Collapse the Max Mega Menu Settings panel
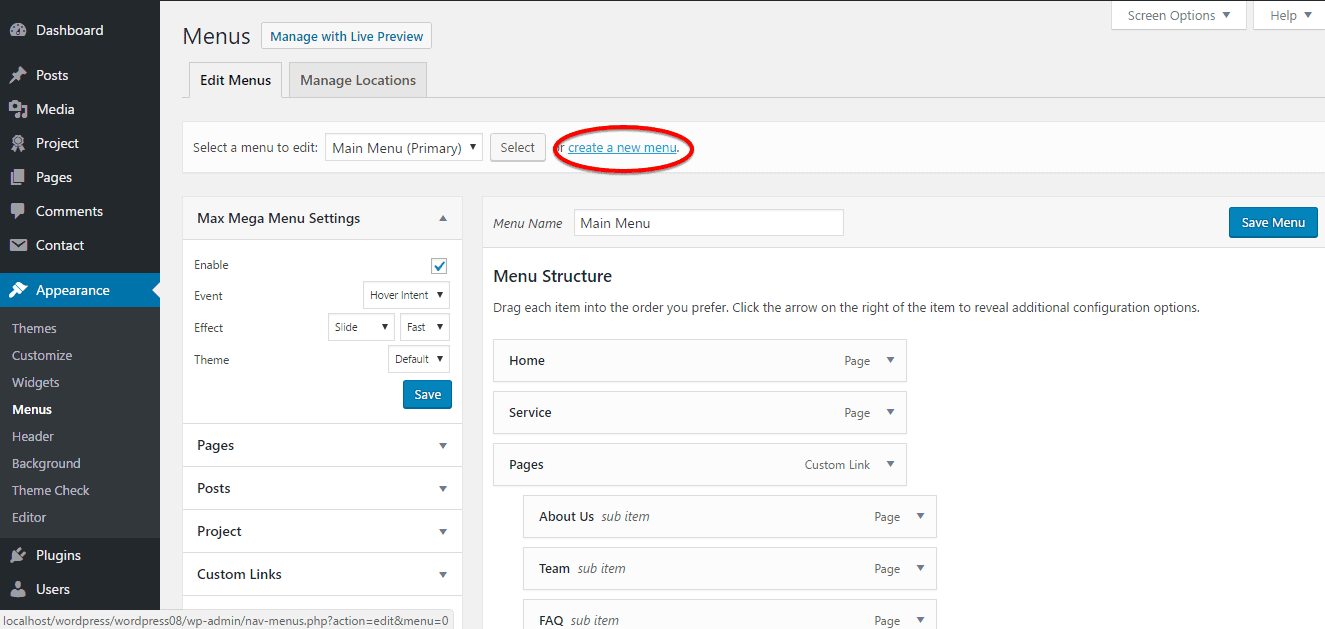This screenshot has width=1325, height=629. click(x=443, y=219)
